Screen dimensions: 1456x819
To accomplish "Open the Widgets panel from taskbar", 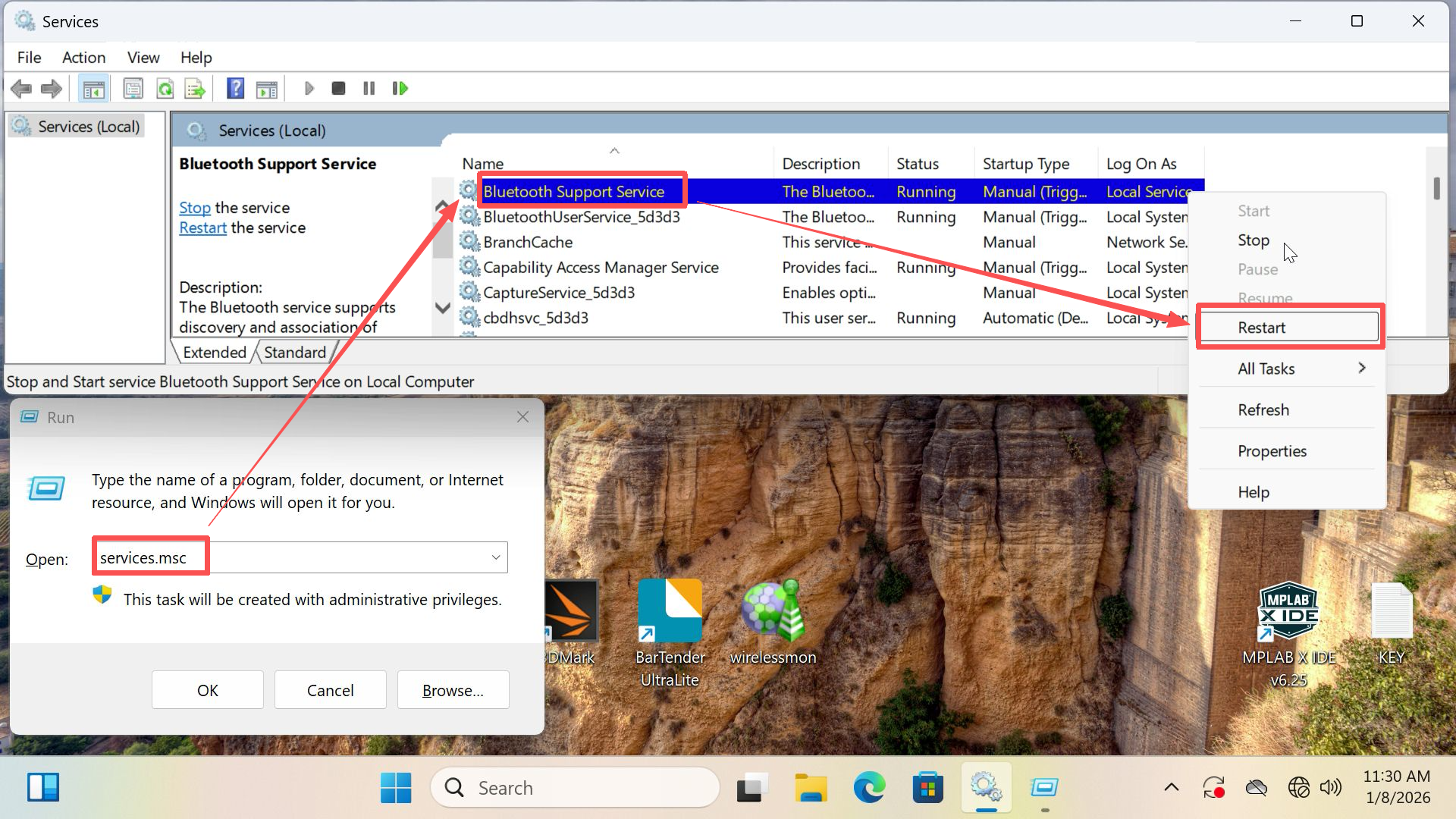I will point(43,787).
